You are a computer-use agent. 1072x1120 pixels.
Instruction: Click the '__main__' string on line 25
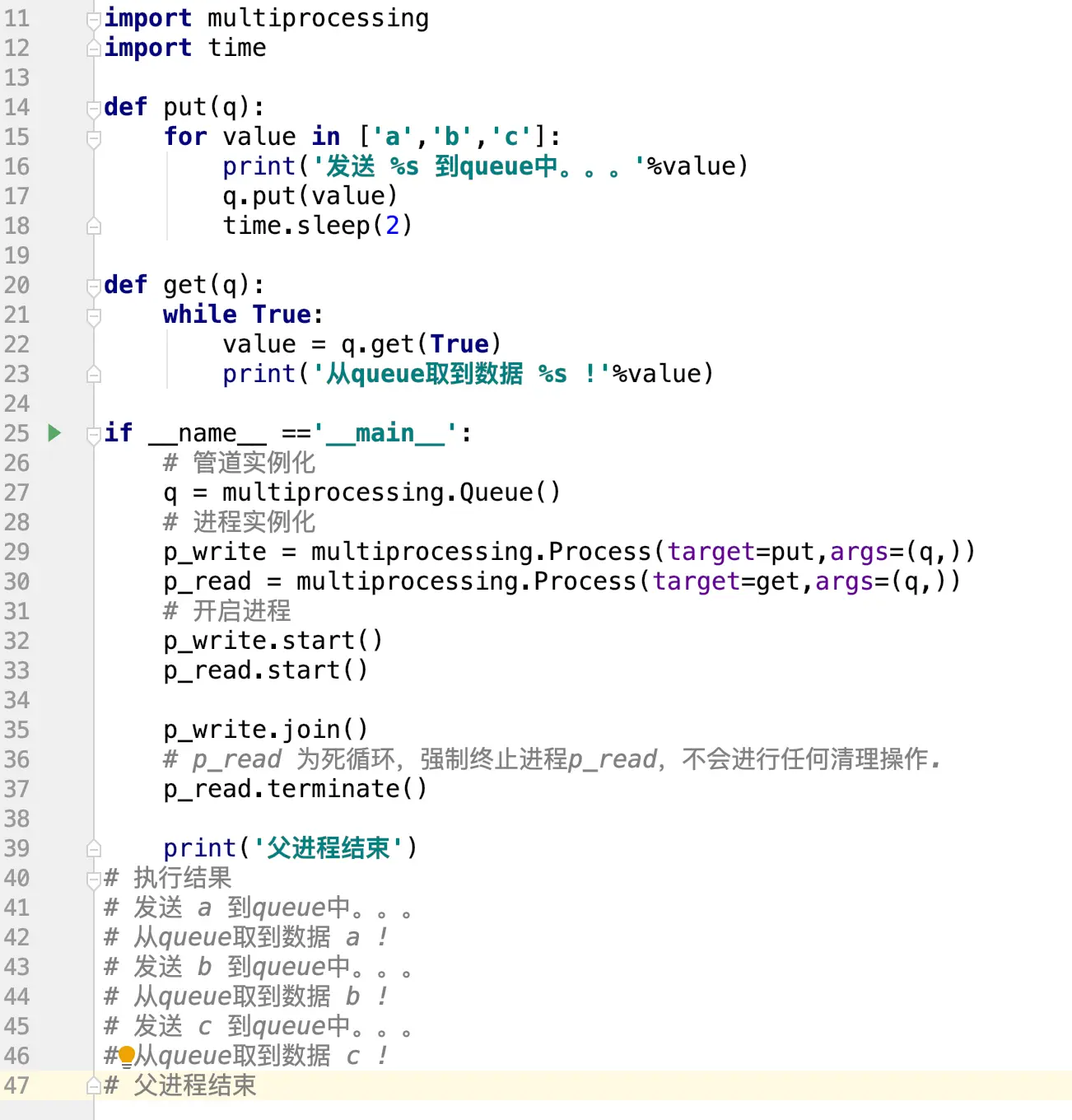pyautogui.click(x=385, y=433)
